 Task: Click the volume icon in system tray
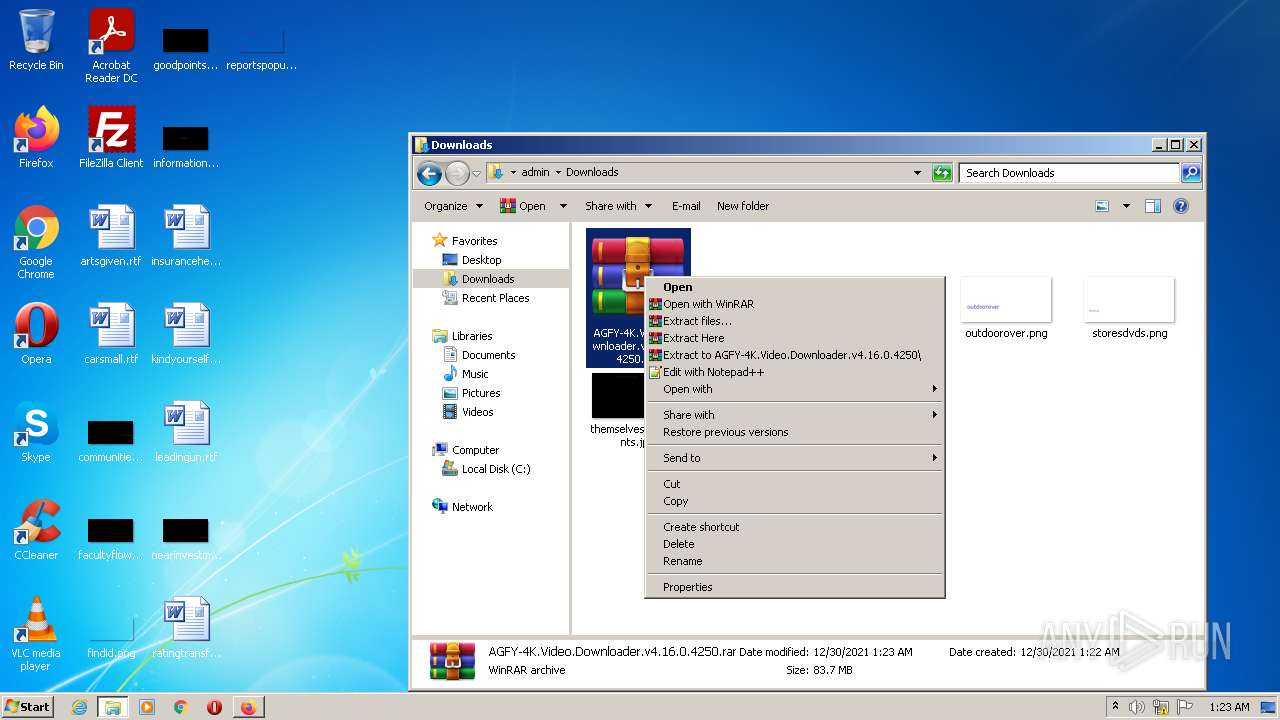[x=1137, y=707]
